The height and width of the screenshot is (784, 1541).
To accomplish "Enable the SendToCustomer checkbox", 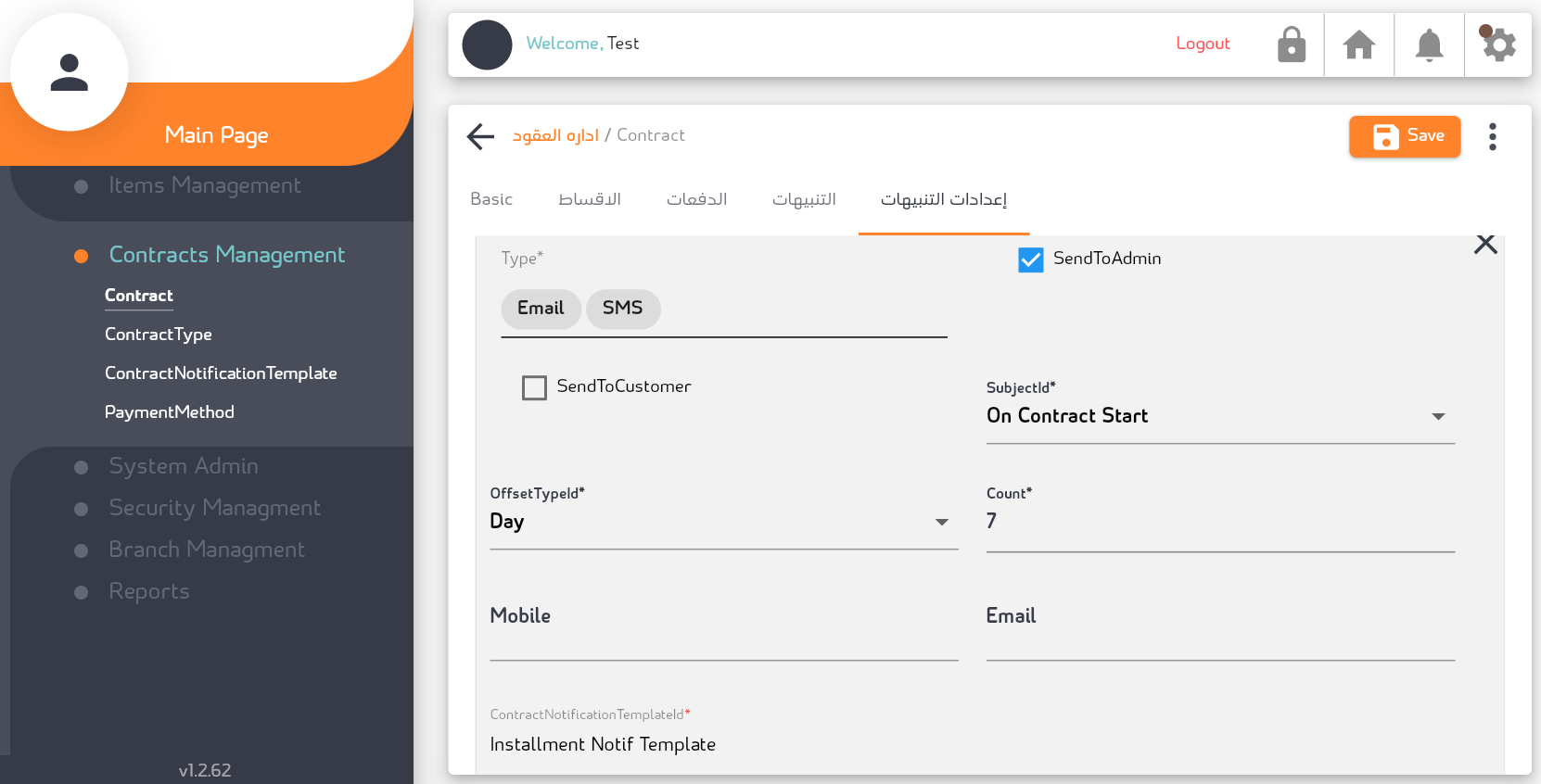I will [x=534, y=387].
